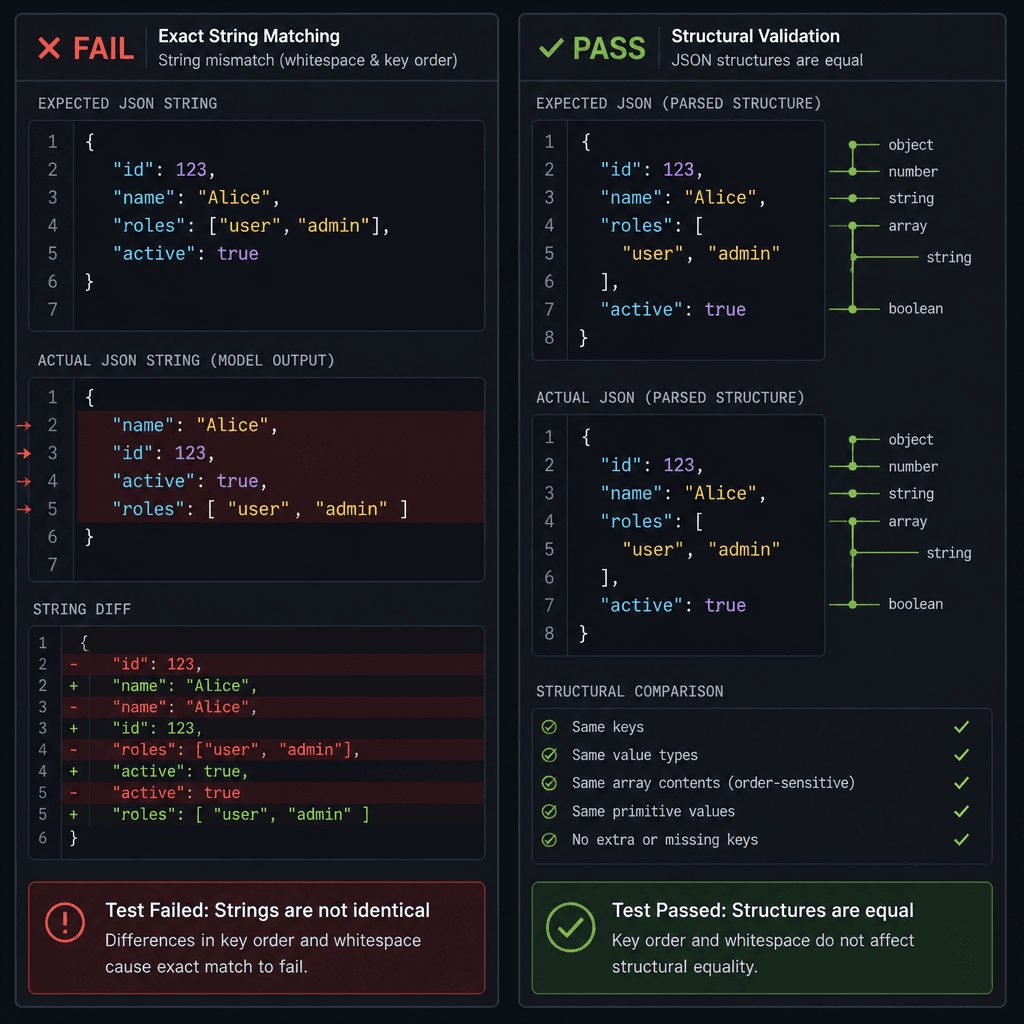Click the minus marker on diff removed "roles" row
The height and width of the screenshot is (1024, 1024).
point(74,750)
